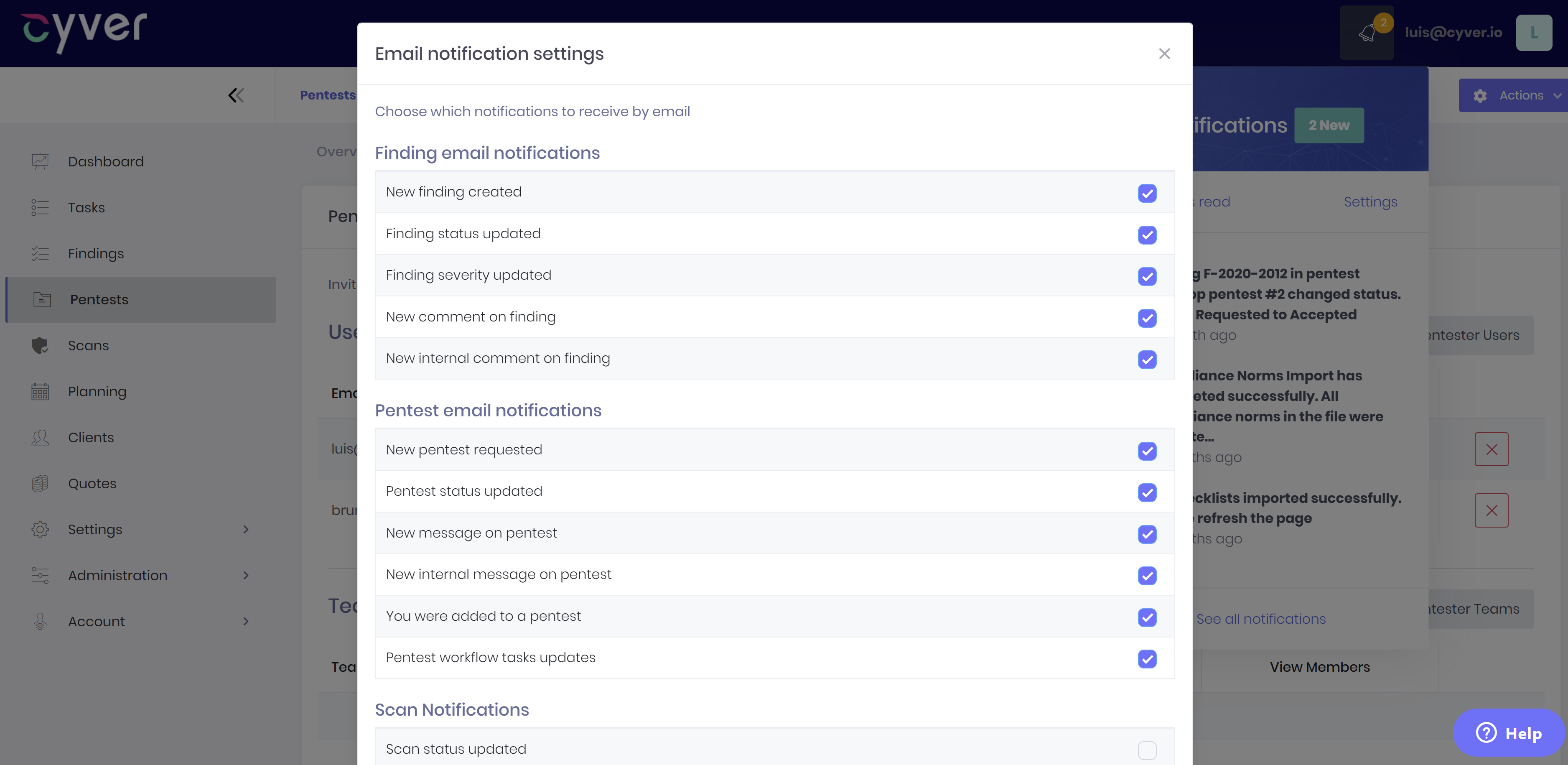This screenshot has height=765, width=1568.
Task: Expand the Administration sidebar submenu
Action: (245, 576)
